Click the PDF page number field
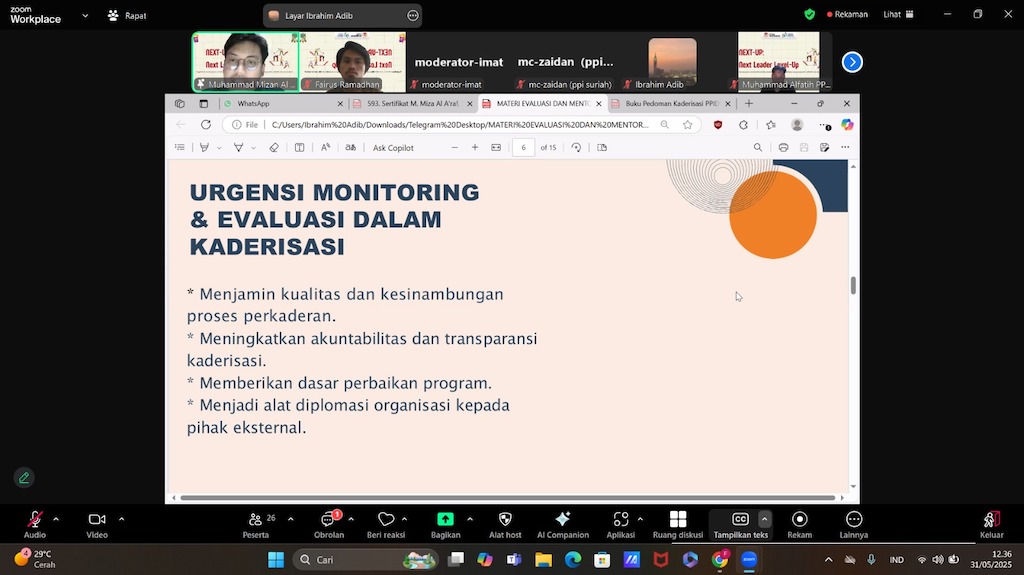Viewport: 1024px width, 575px height. point(523,147)
